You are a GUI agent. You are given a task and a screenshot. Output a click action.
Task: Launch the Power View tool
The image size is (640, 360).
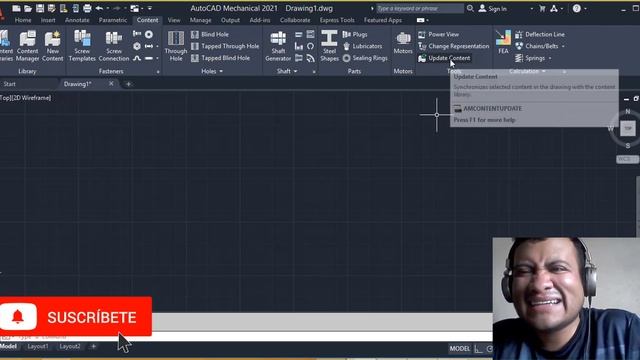438,34
